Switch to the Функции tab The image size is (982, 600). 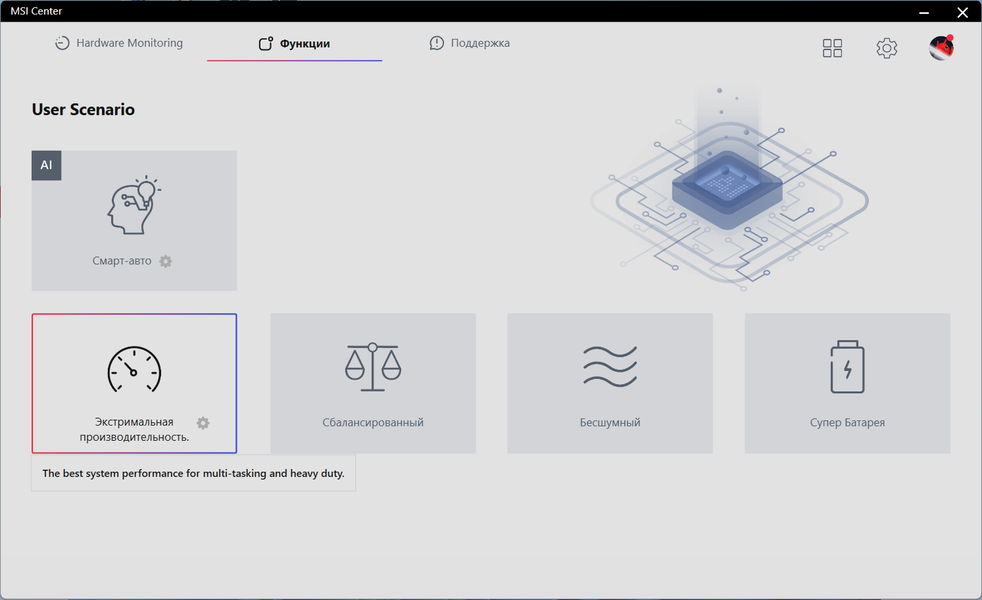(294, 43)
